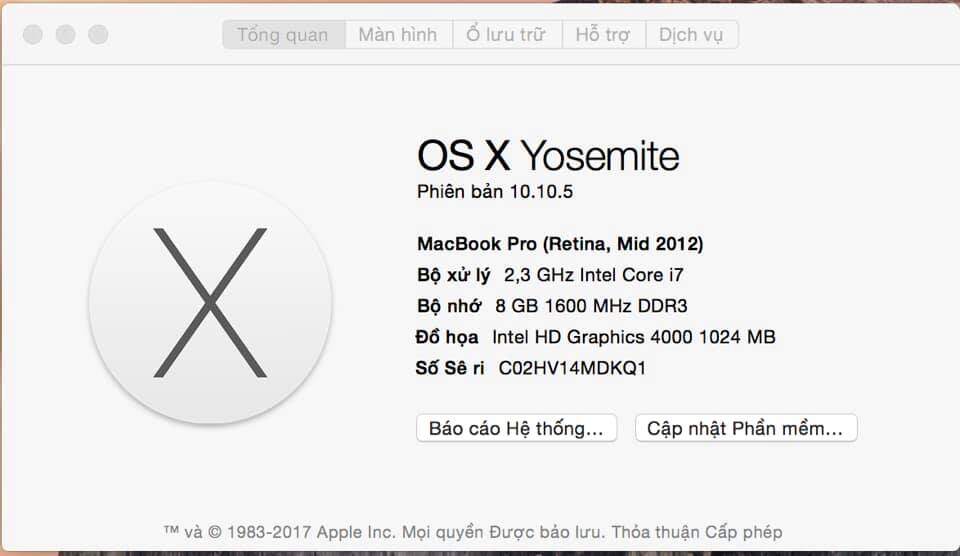Screen dimensions: 960x556
Task: Switch to the Tổng quan tab
Action: pyautogui.click(x=283, y=35)
